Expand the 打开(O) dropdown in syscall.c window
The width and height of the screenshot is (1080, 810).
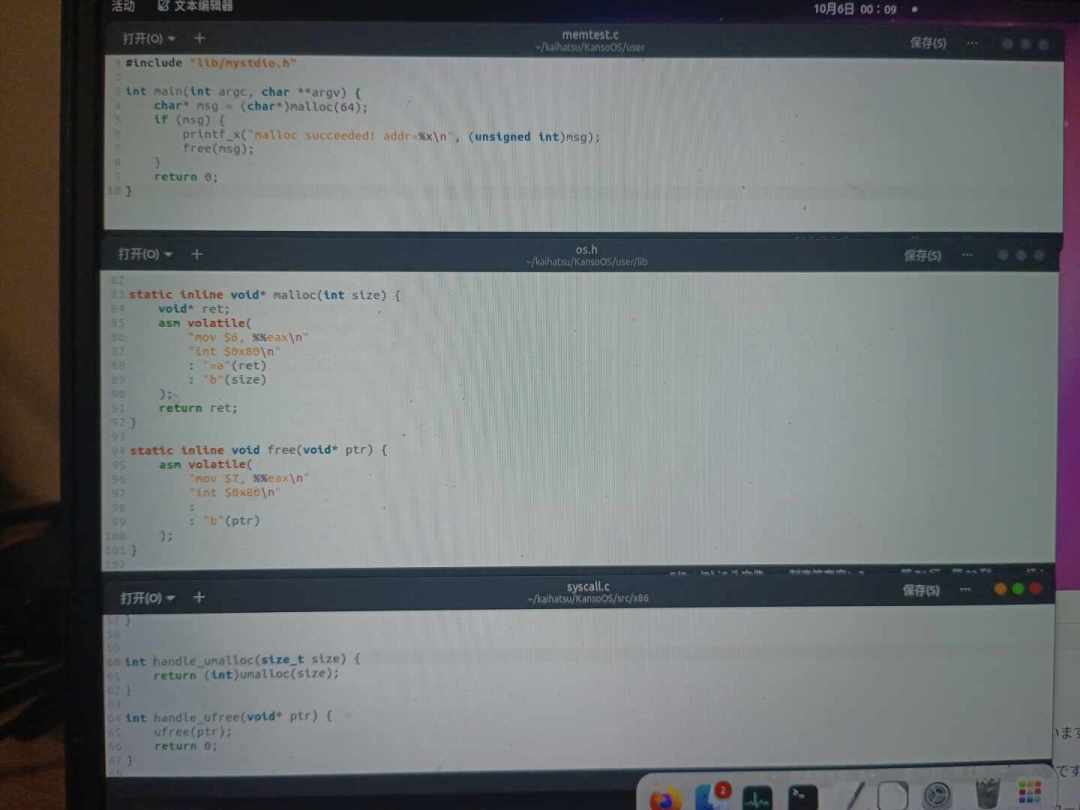point(147,598)
